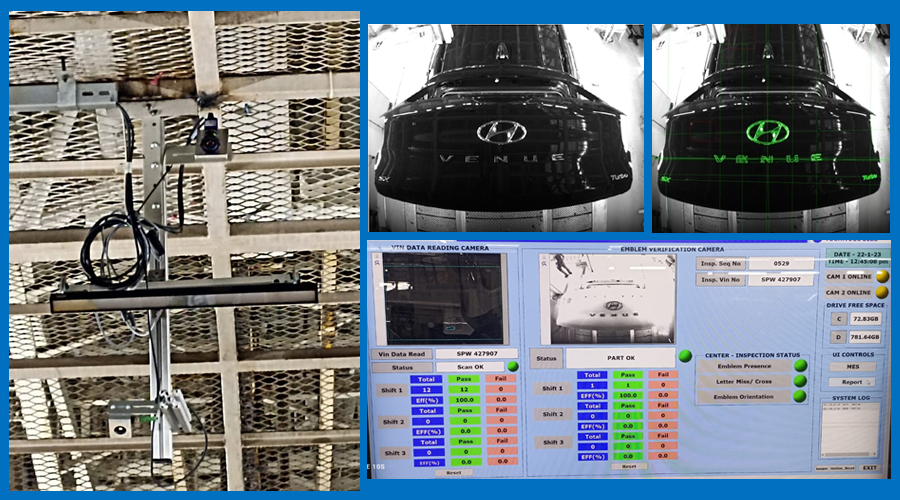Open the MES control
900x500 pixels.
(x=853, y=366)
